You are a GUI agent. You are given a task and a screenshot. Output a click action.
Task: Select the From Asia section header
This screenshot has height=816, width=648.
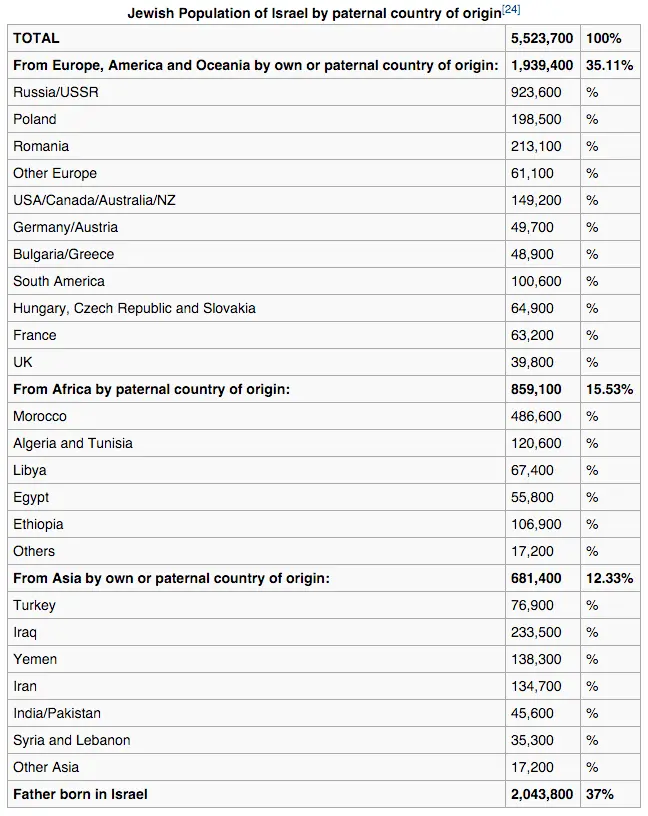click(171, 578)
